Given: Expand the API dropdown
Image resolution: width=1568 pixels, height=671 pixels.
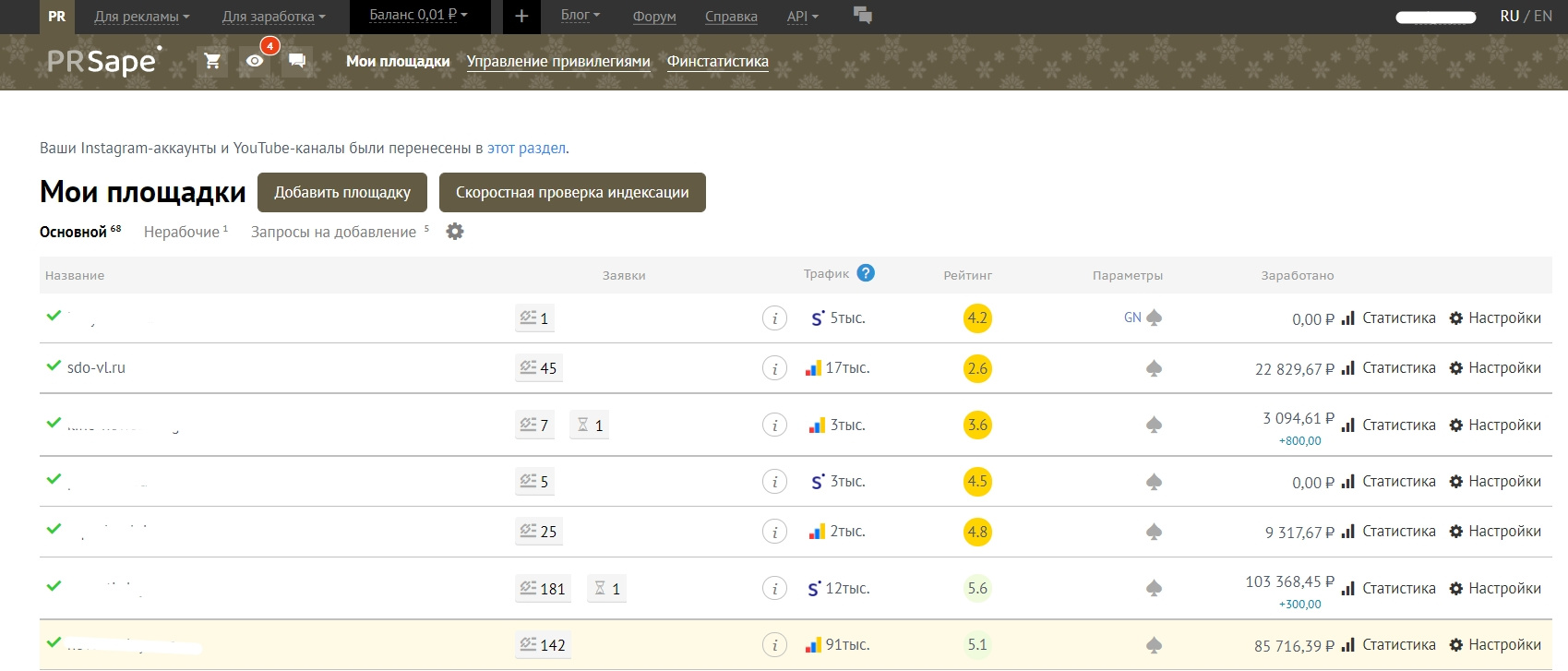Looking at the screenshot, I should 803,17.
